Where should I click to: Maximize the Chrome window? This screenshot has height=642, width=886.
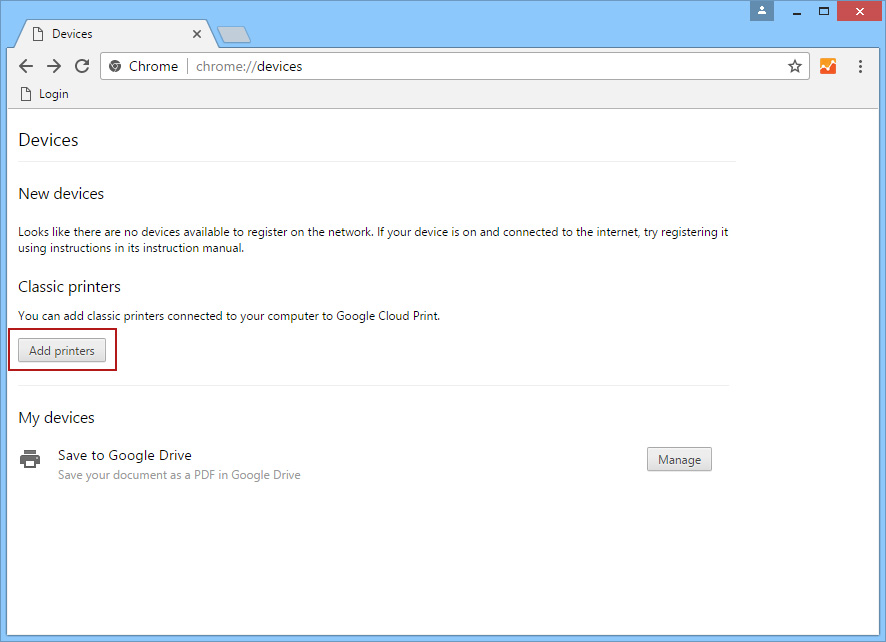click(x=824, y=11)
